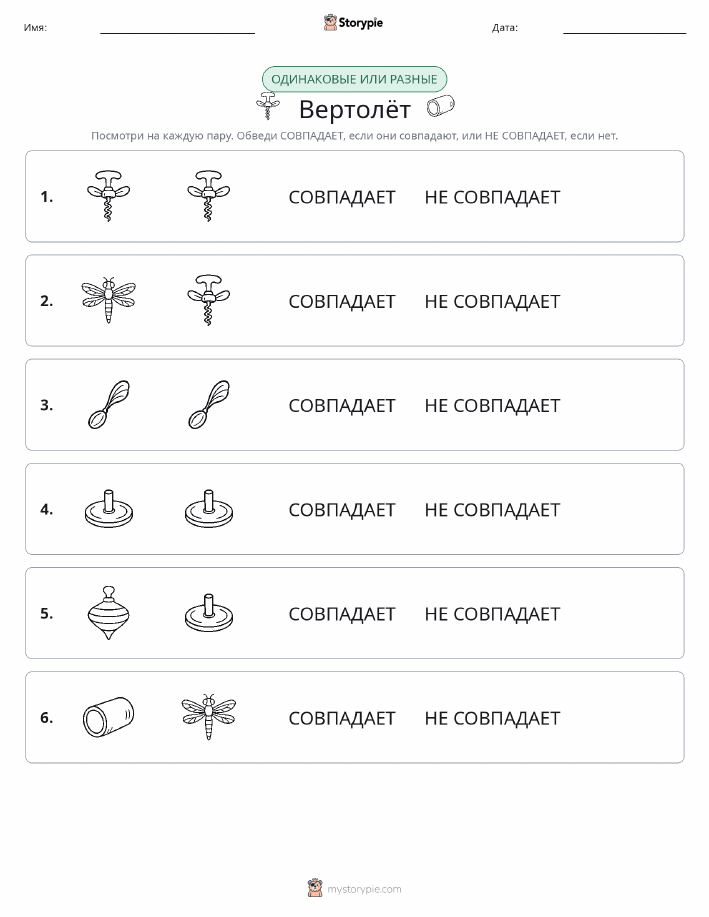This screenshot has height=917, width=709.
Task: Click the dragonfly picture in row 6
Action: (208, 717)
